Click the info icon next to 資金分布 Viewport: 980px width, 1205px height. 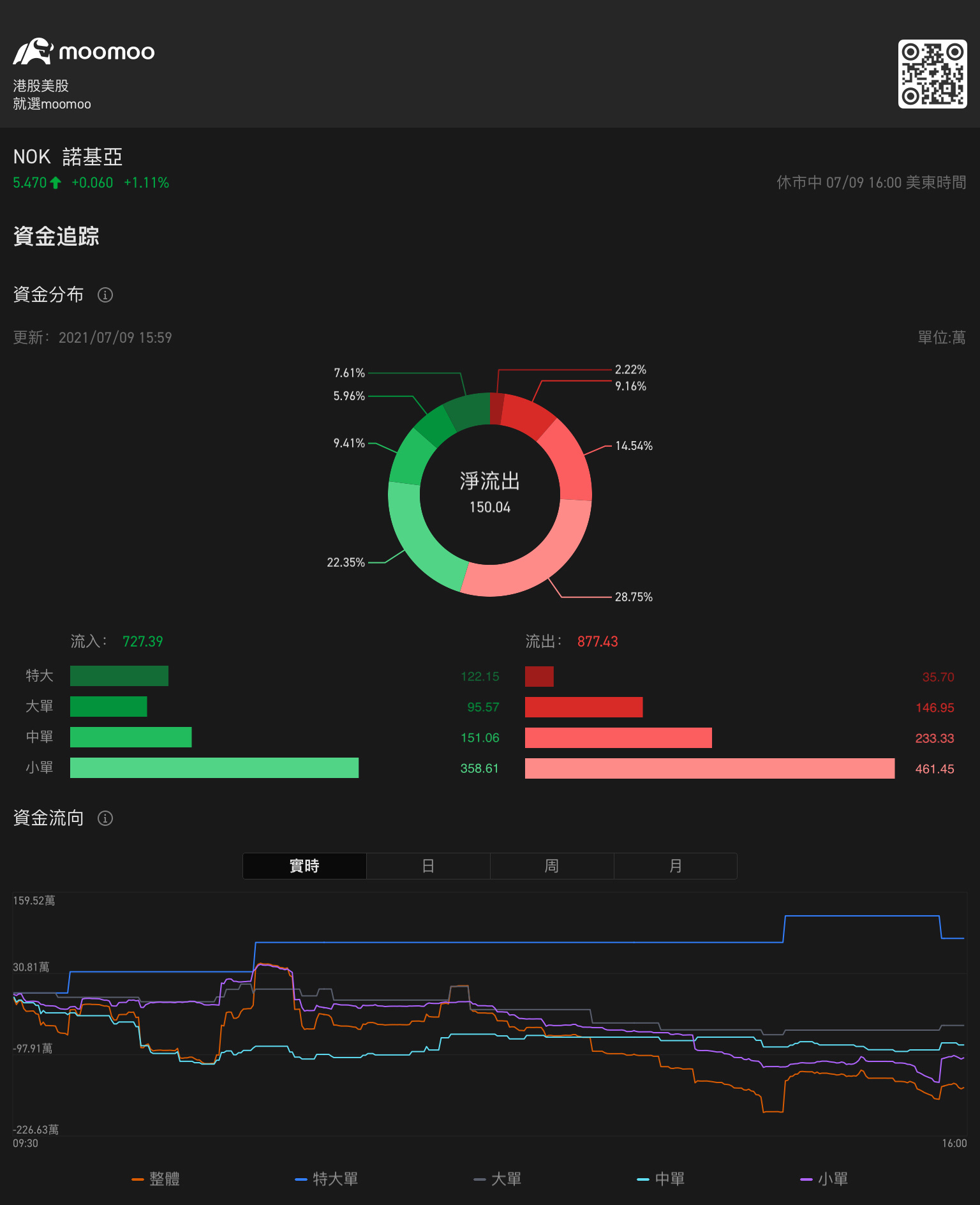(105, 295)
